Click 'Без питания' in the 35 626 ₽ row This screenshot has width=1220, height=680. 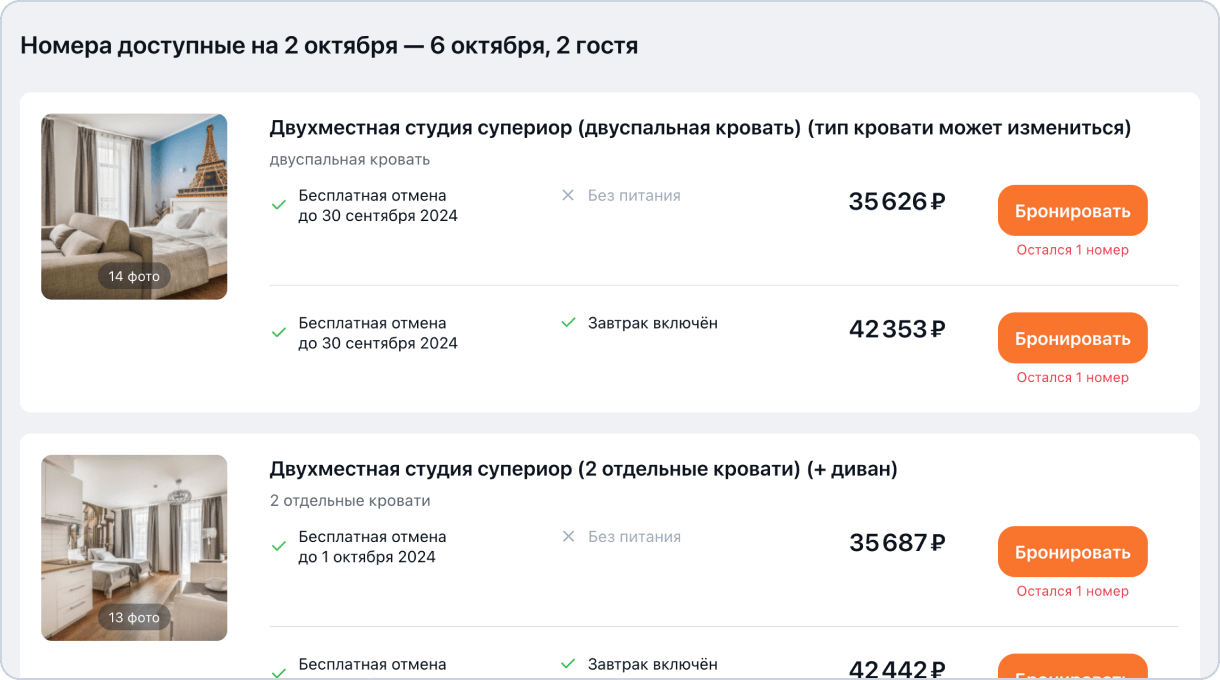tap(634, 195)
